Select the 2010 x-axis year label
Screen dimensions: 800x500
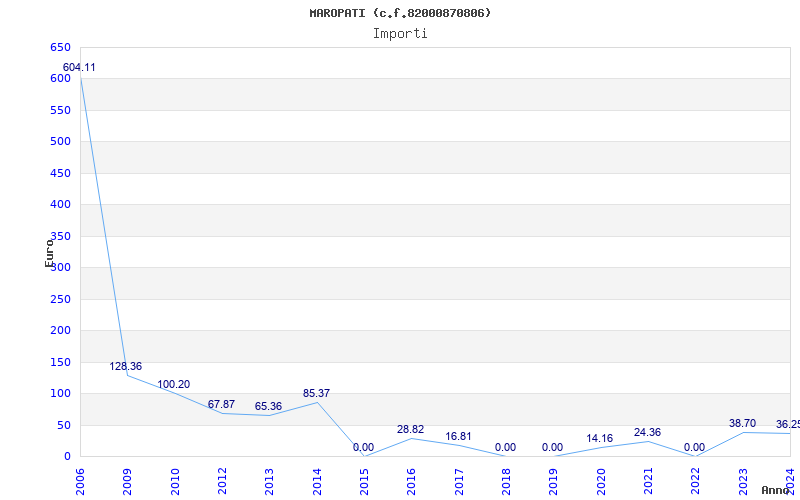click(x=175, y=482)
